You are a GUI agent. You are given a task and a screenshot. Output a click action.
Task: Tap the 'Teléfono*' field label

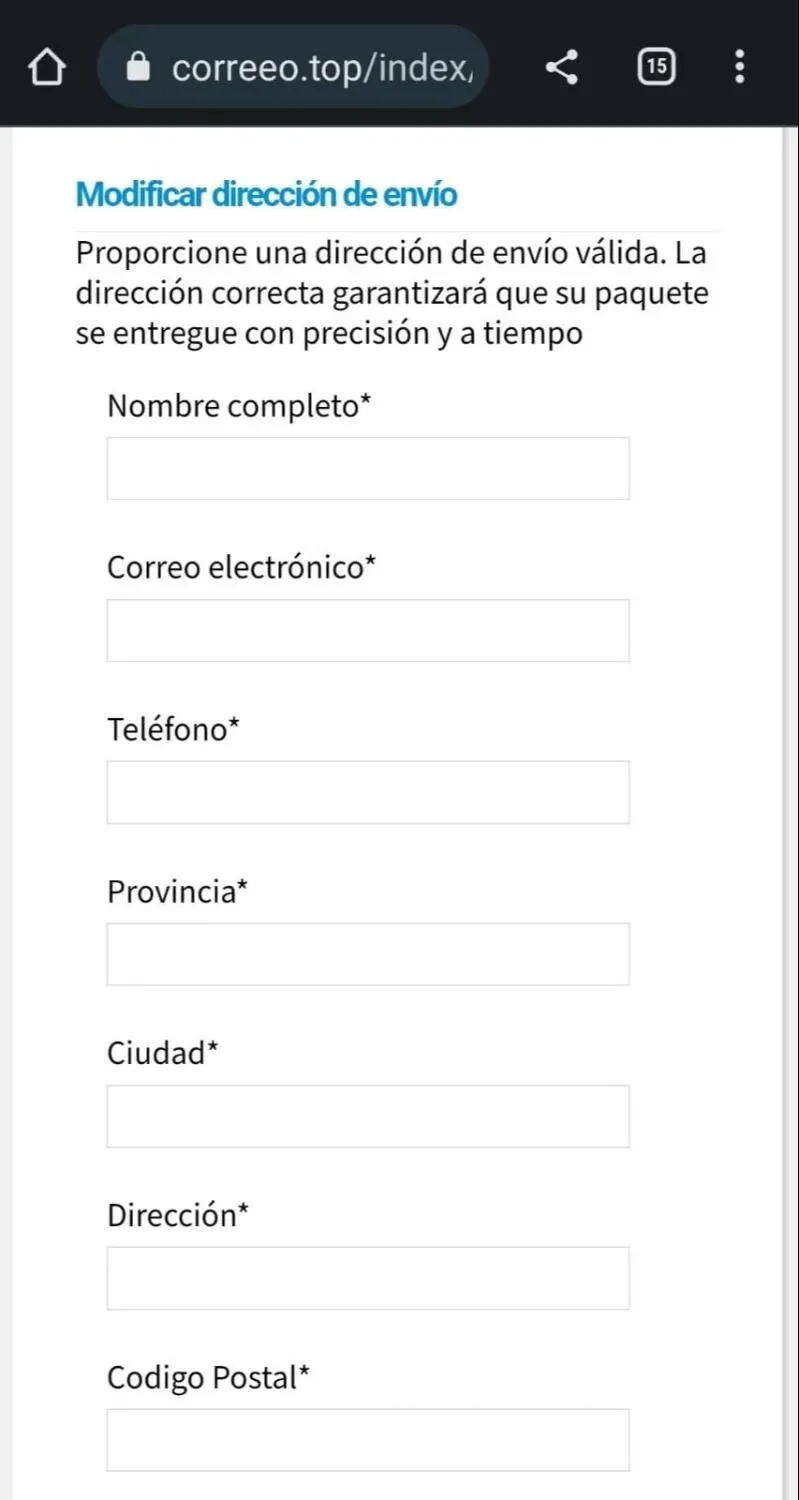174,730
